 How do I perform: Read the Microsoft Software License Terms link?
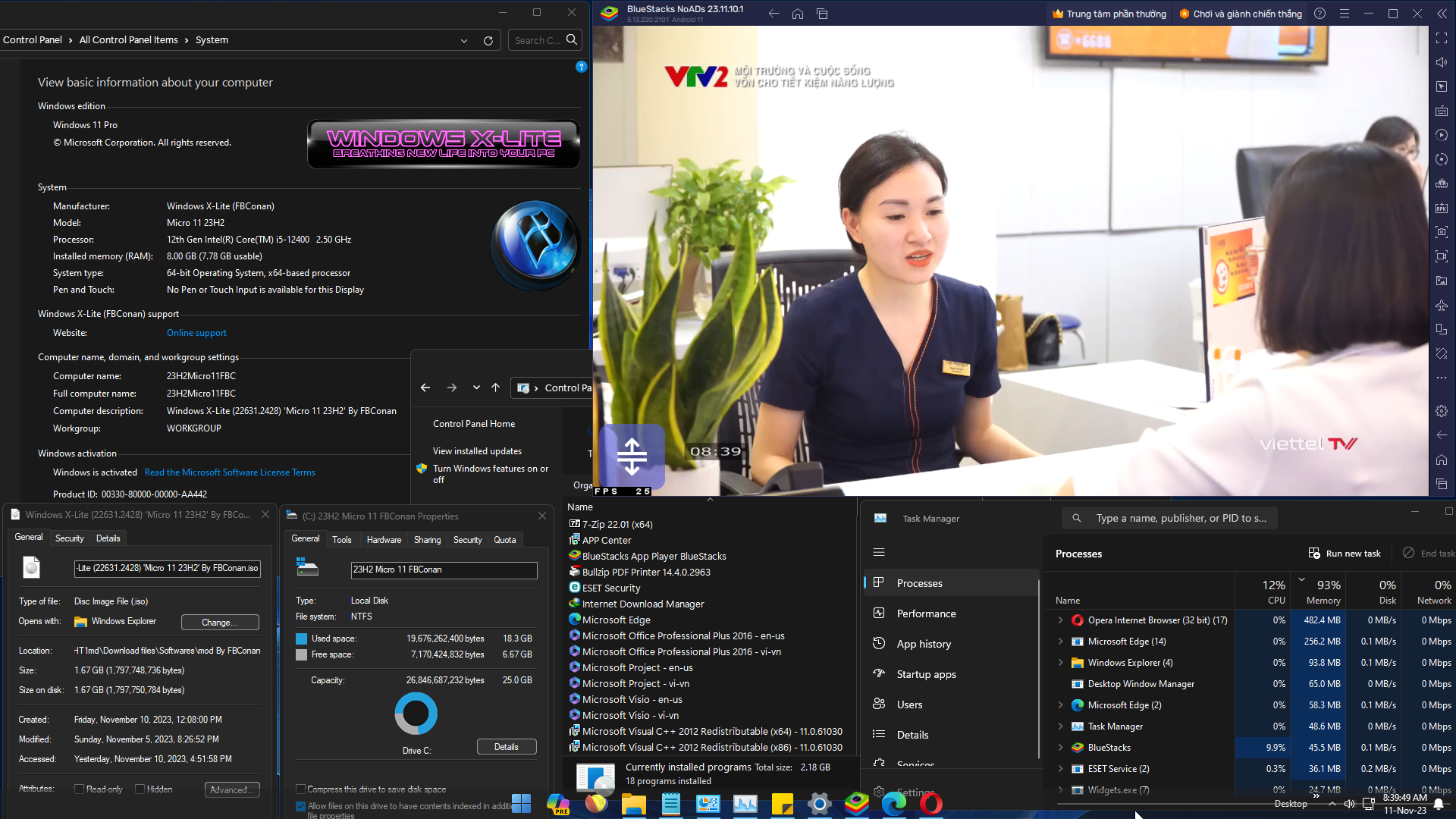coord(230,472)
